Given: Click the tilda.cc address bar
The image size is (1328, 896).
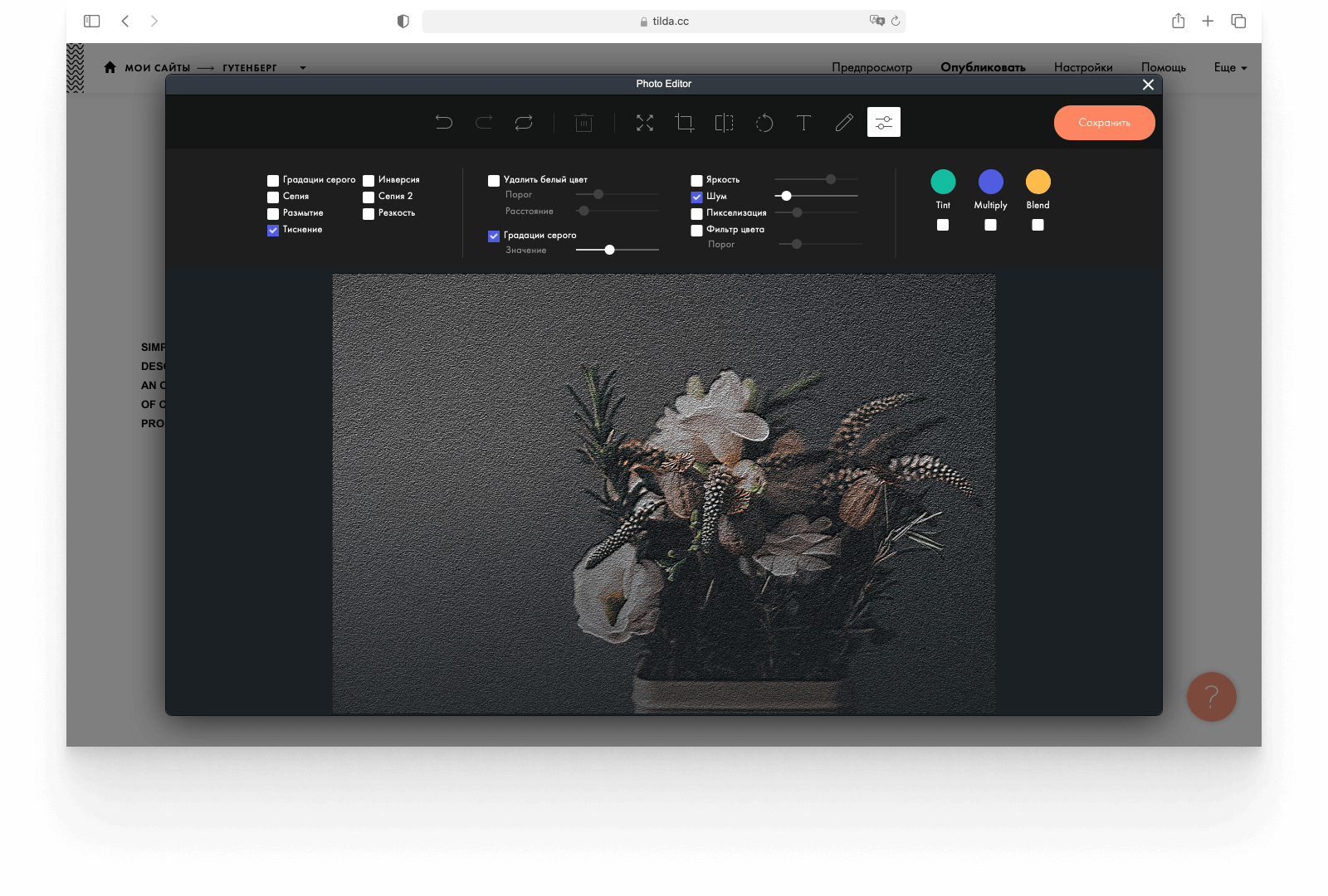Looking at the screenshot, I should [x=663, y=22].
